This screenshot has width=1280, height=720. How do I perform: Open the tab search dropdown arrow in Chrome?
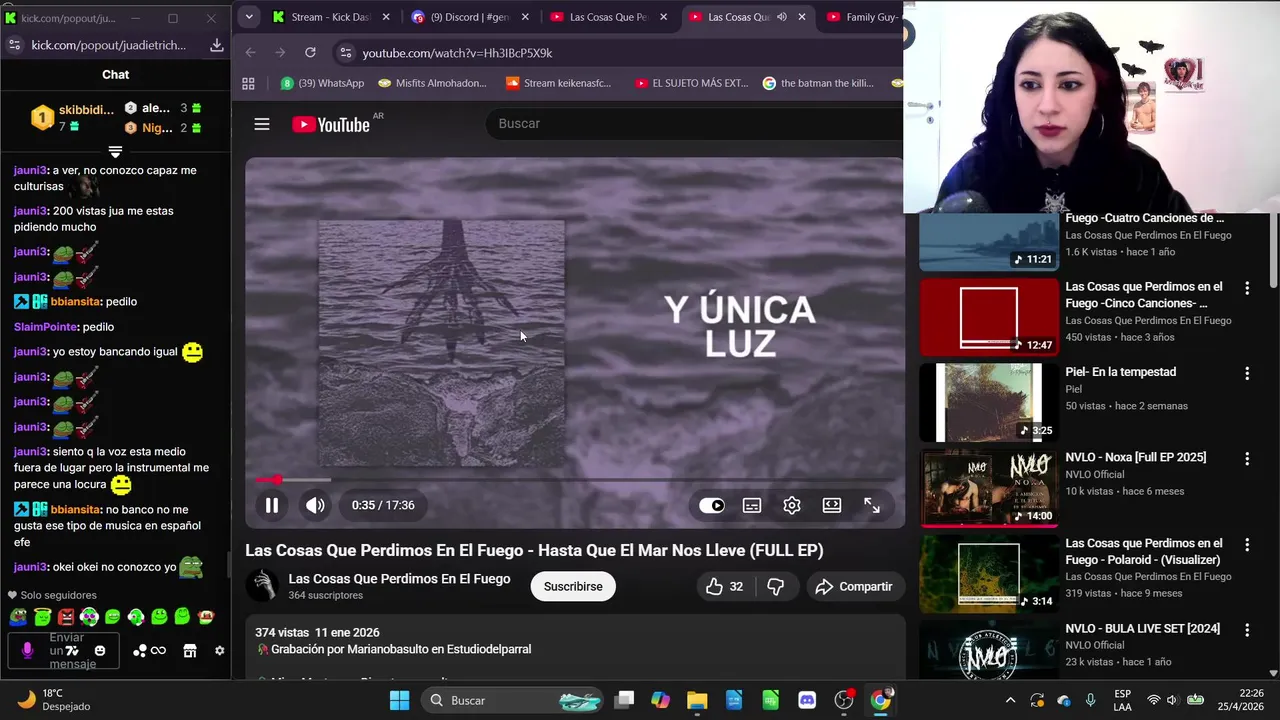249,17
